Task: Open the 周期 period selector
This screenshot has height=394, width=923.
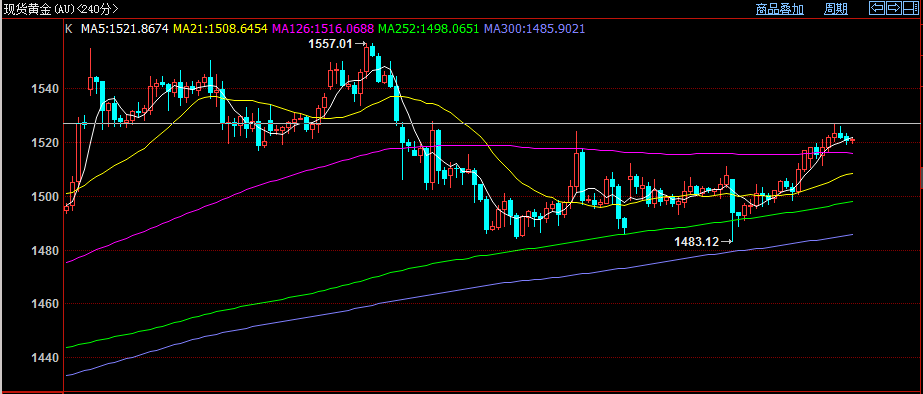Action: 836,8
